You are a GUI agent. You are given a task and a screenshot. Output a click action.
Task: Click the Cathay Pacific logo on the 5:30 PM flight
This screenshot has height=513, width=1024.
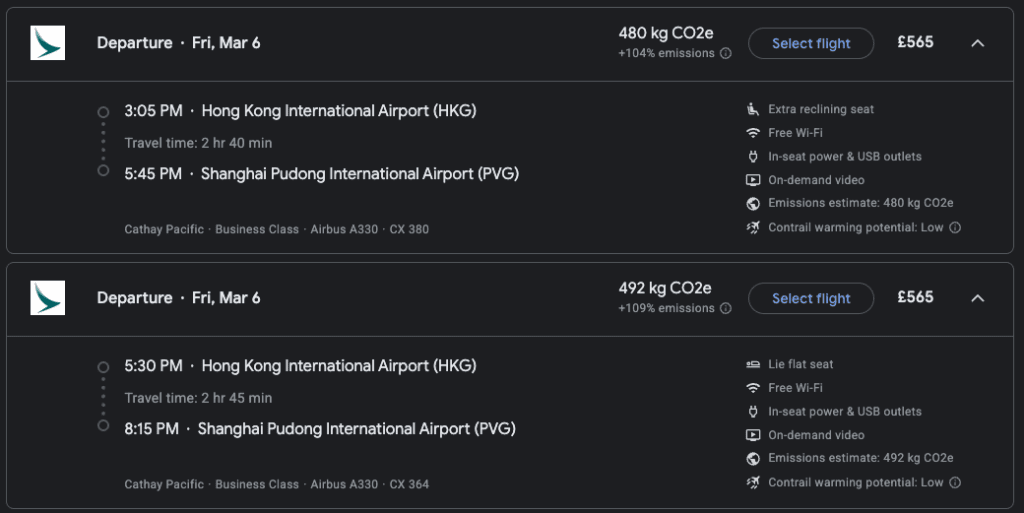point(47,298)
